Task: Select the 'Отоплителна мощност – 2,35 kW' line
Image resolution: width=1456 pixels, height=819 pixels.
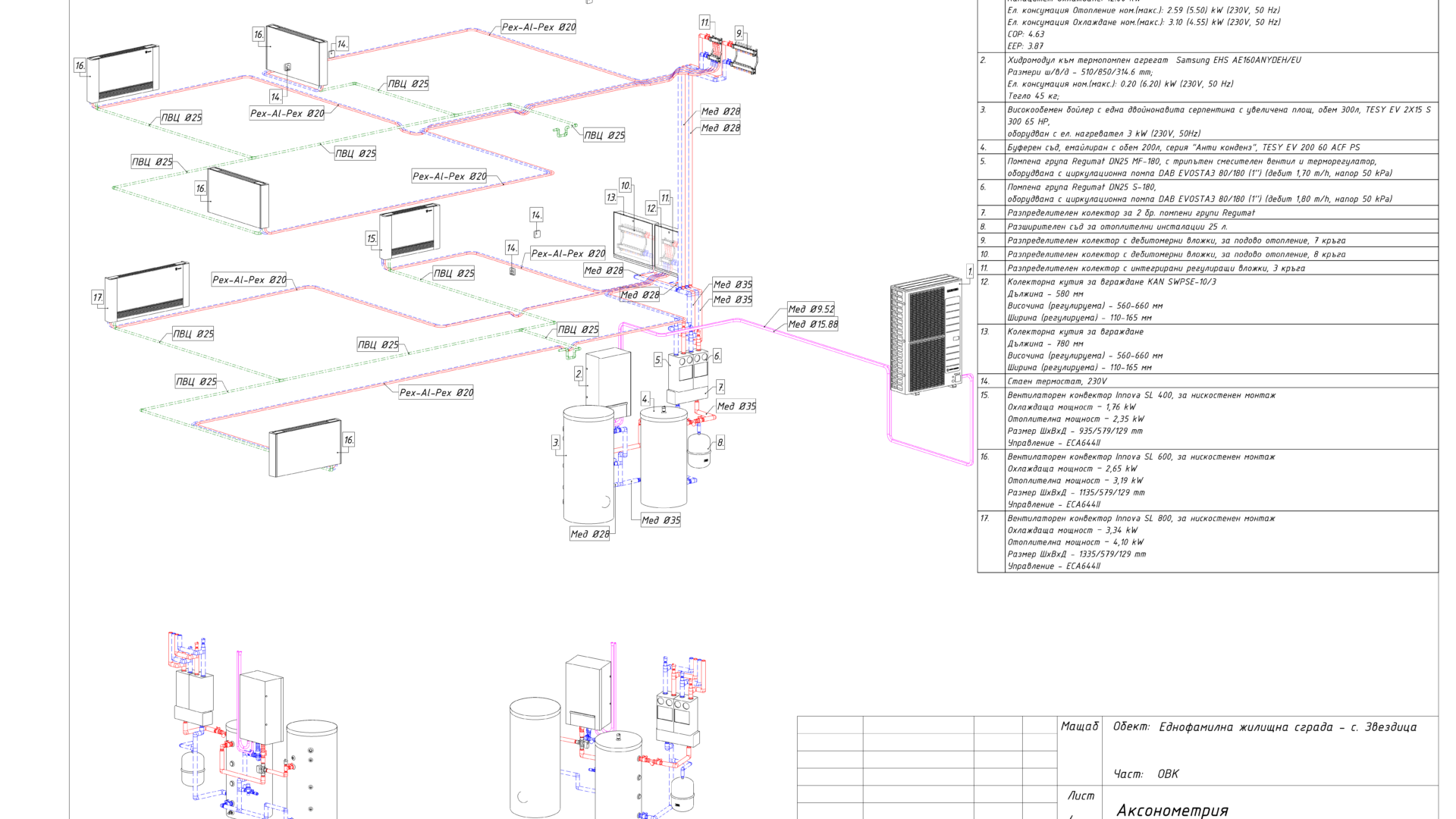Action: (x=1076, y=419)
